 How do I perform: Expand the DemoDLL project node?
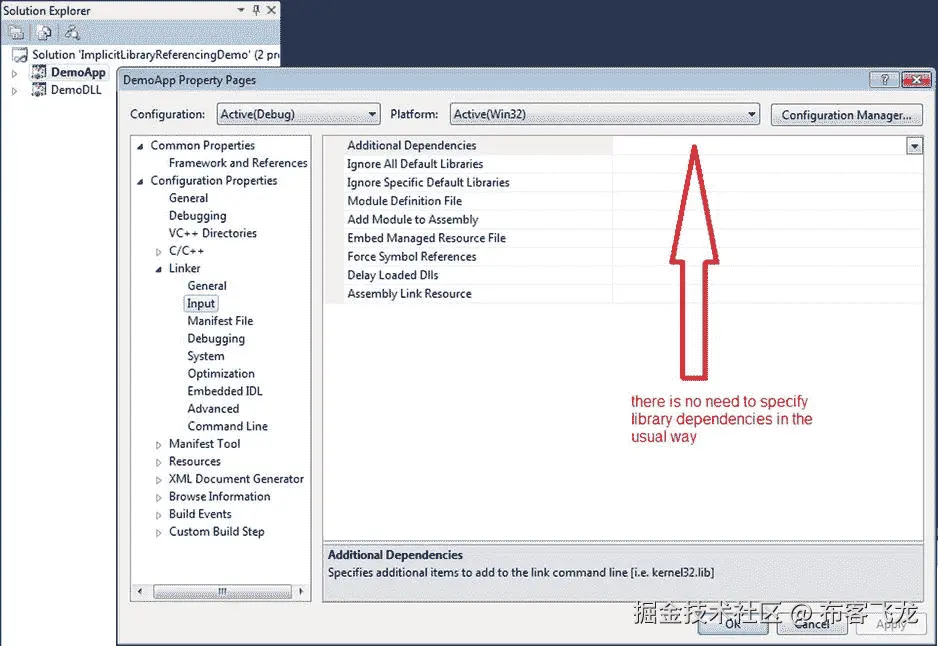pyautogui.click(x=15, y=91)
